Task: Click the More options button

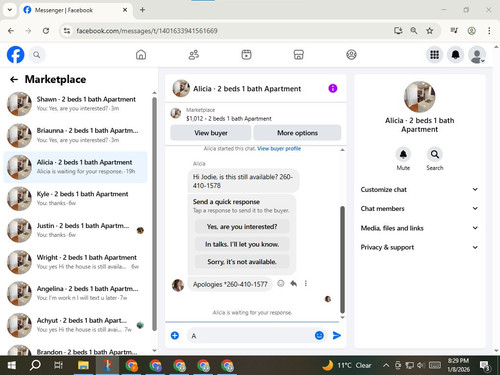Action: click(x=297, y=133)
